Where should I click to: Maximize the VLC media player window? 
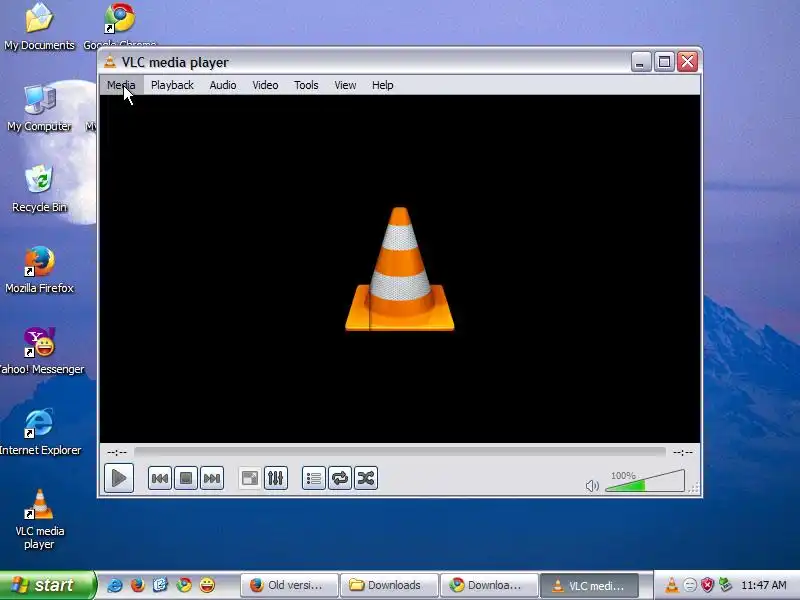pos(664,62)
